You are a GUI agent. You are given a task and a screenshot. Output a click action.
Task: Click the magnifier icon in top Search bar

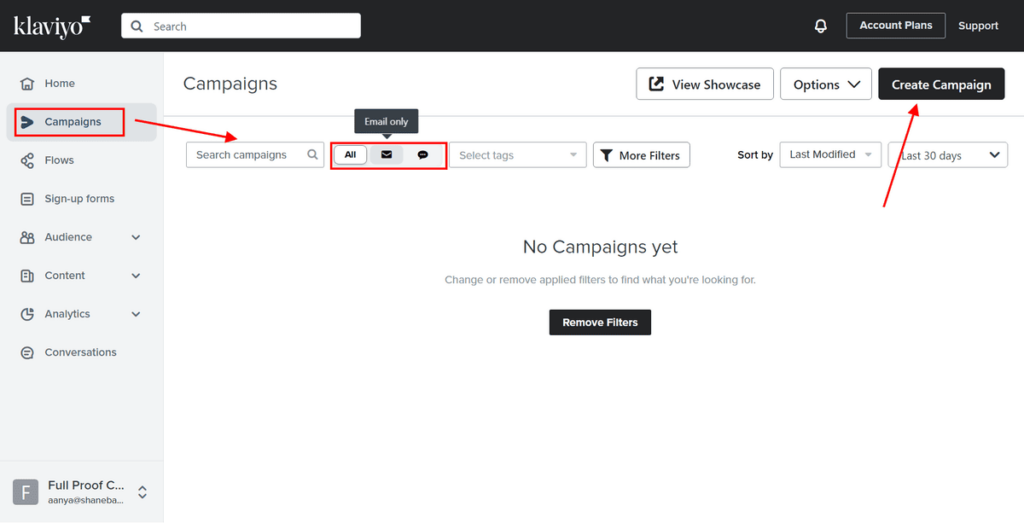[136, 26]
